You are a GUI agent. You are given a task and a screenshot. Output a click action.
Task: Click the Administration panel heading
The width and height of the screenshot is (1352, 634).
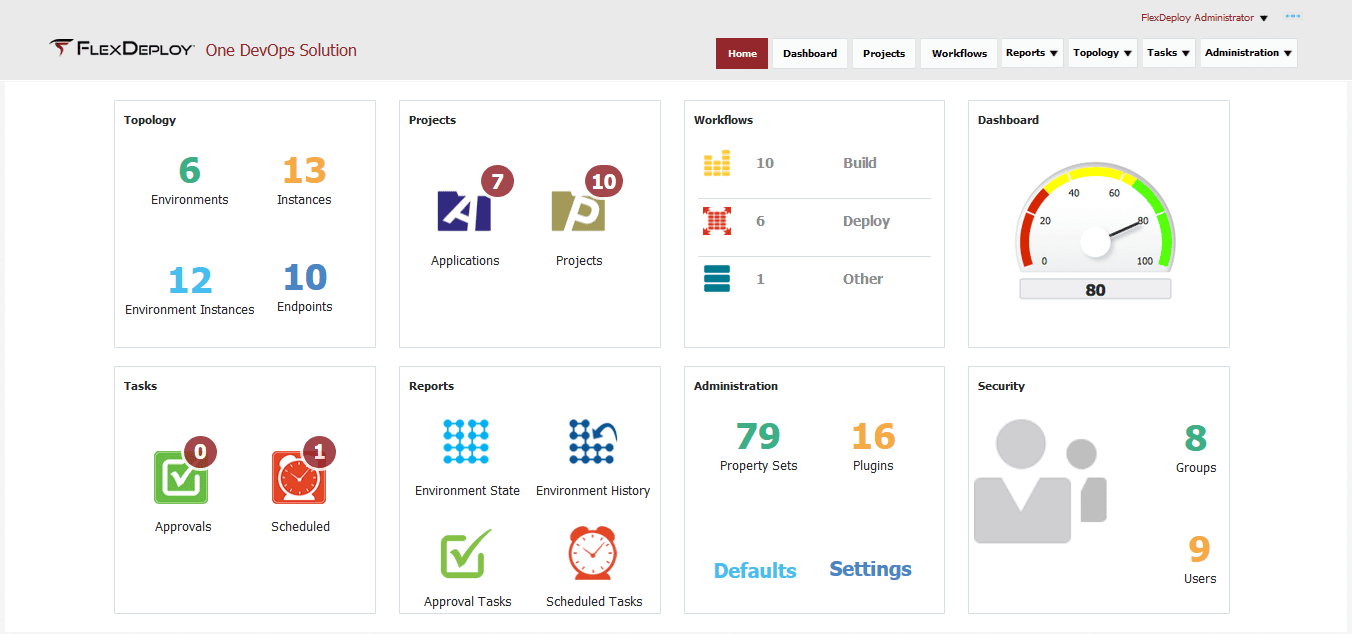point(736,386)
